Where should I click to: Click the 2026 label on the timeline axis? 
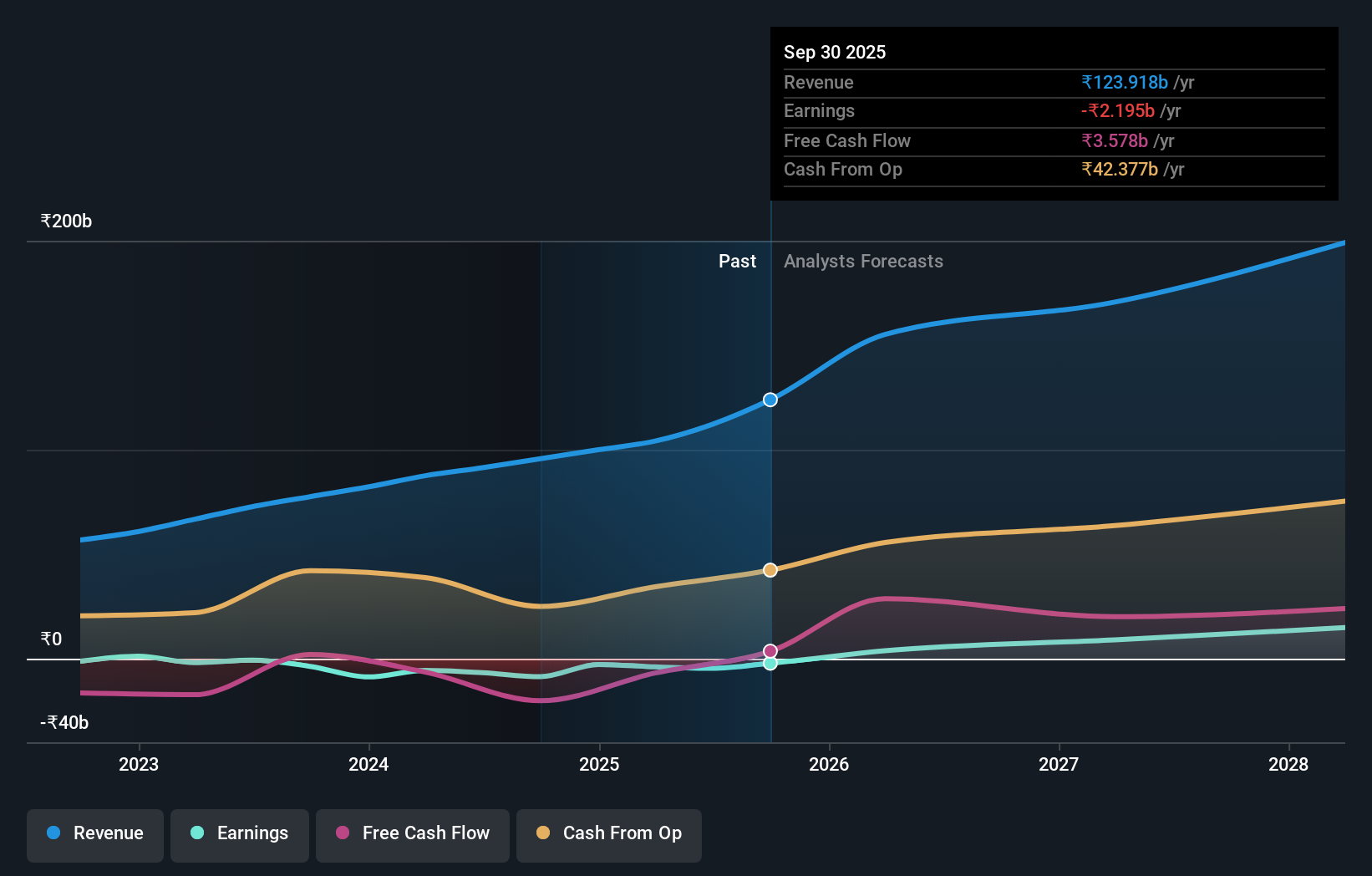click(x=829, y=764)
